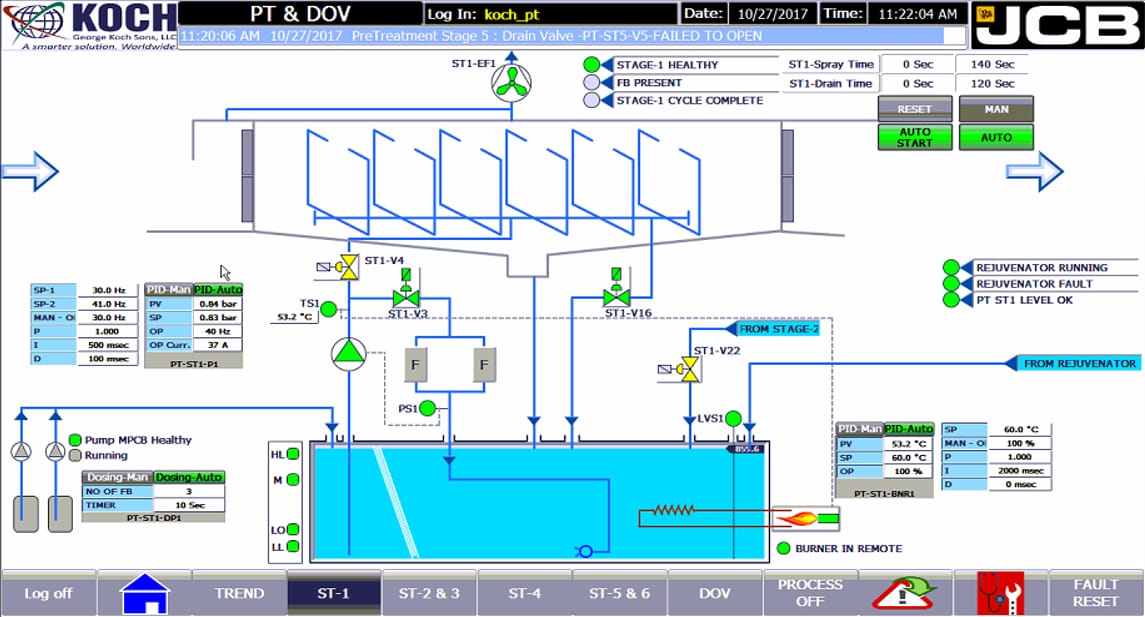Screen dimensions: 1145x617
Task: Set burner controller to PID-Auto
Action: coord(908,429)
